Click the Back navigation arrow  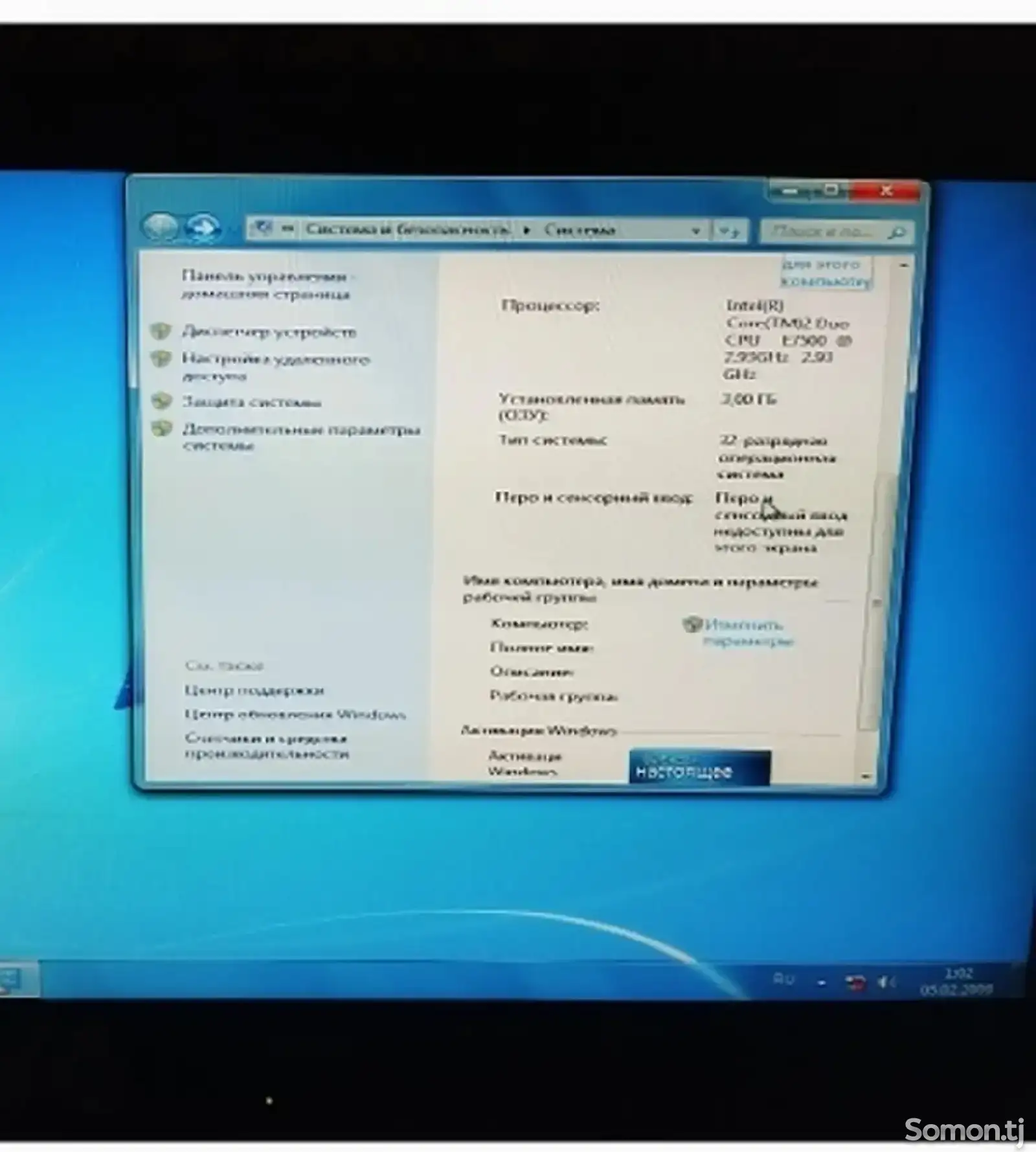point(160,227)
